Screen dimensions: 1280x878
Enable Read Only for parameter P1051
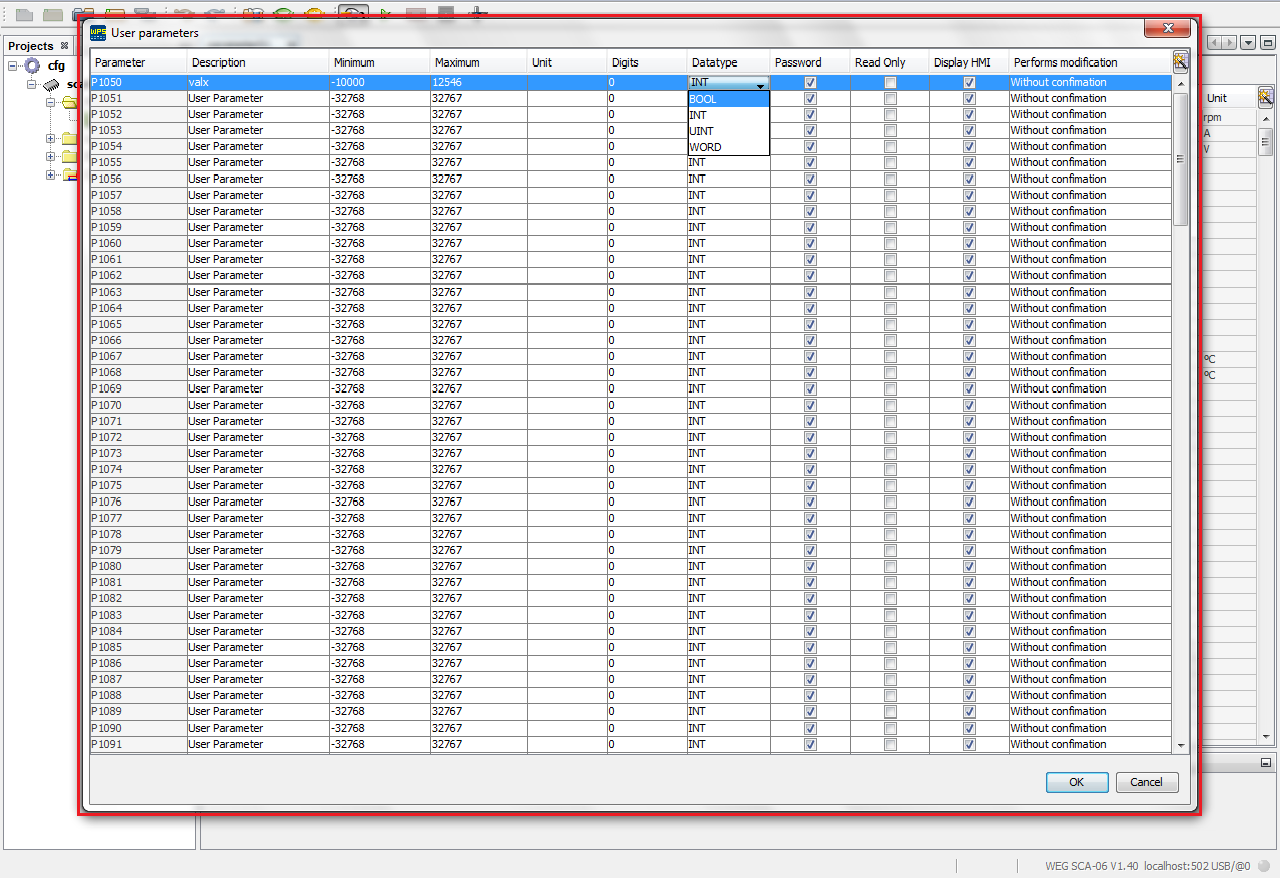[889, 98]
